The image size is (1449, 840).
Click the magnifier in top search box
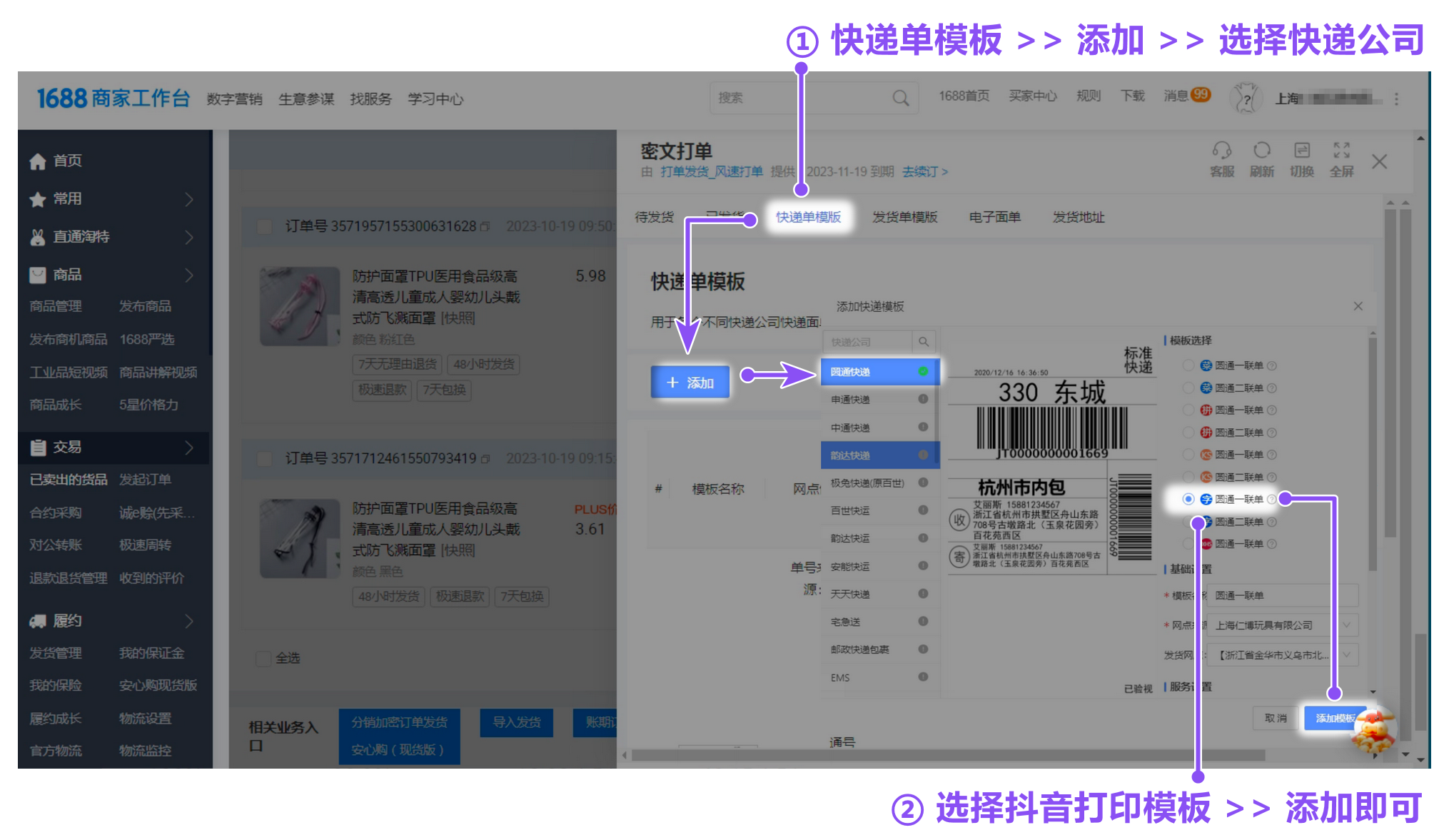click(901, 98)
